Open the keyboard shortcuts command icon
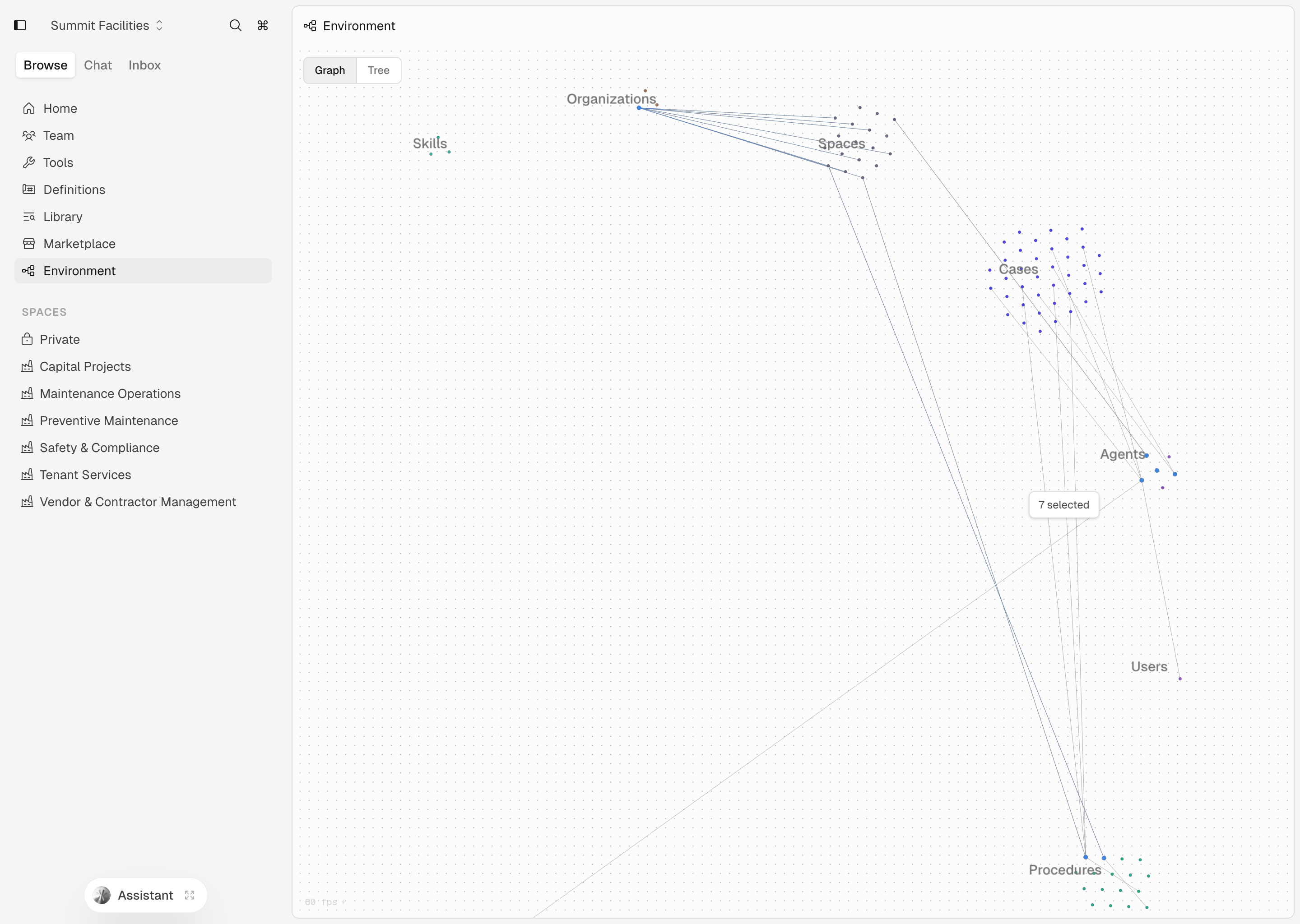Image resolution: width=1300 pixels, height=924 pixels. (262, 25)
